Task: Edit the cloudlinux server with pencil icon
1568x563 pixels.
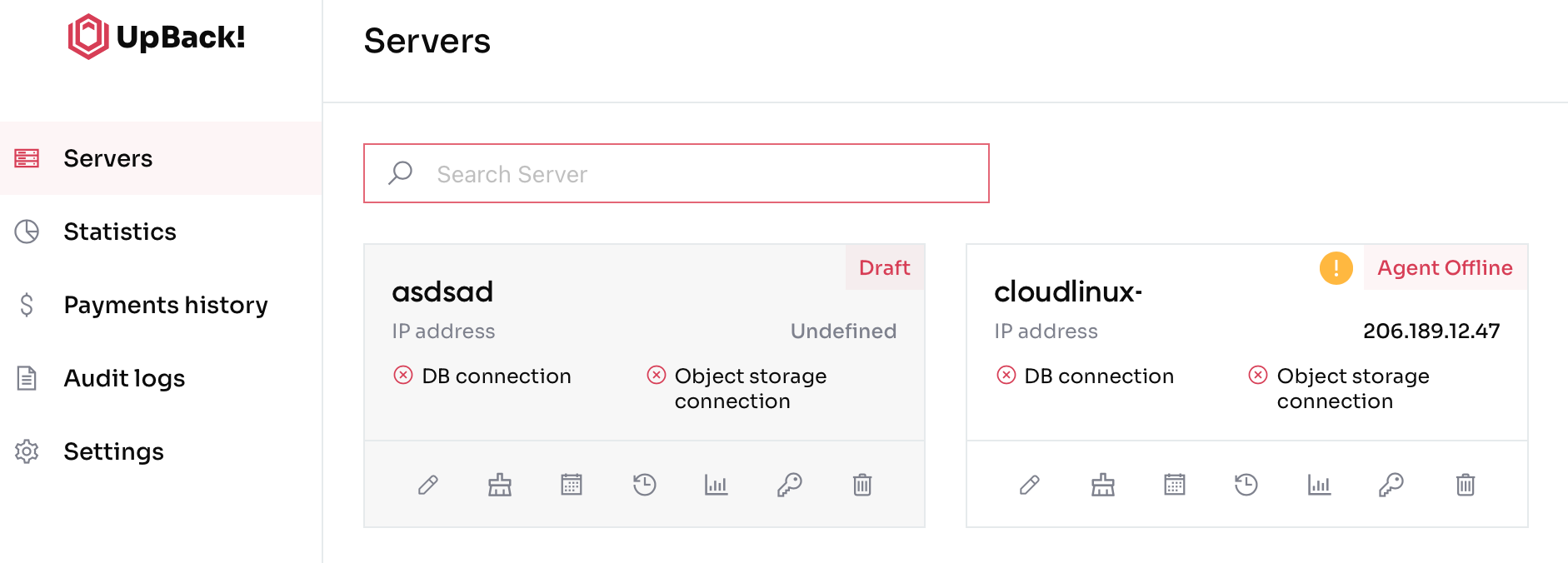Action: (x=1030, y=485)
